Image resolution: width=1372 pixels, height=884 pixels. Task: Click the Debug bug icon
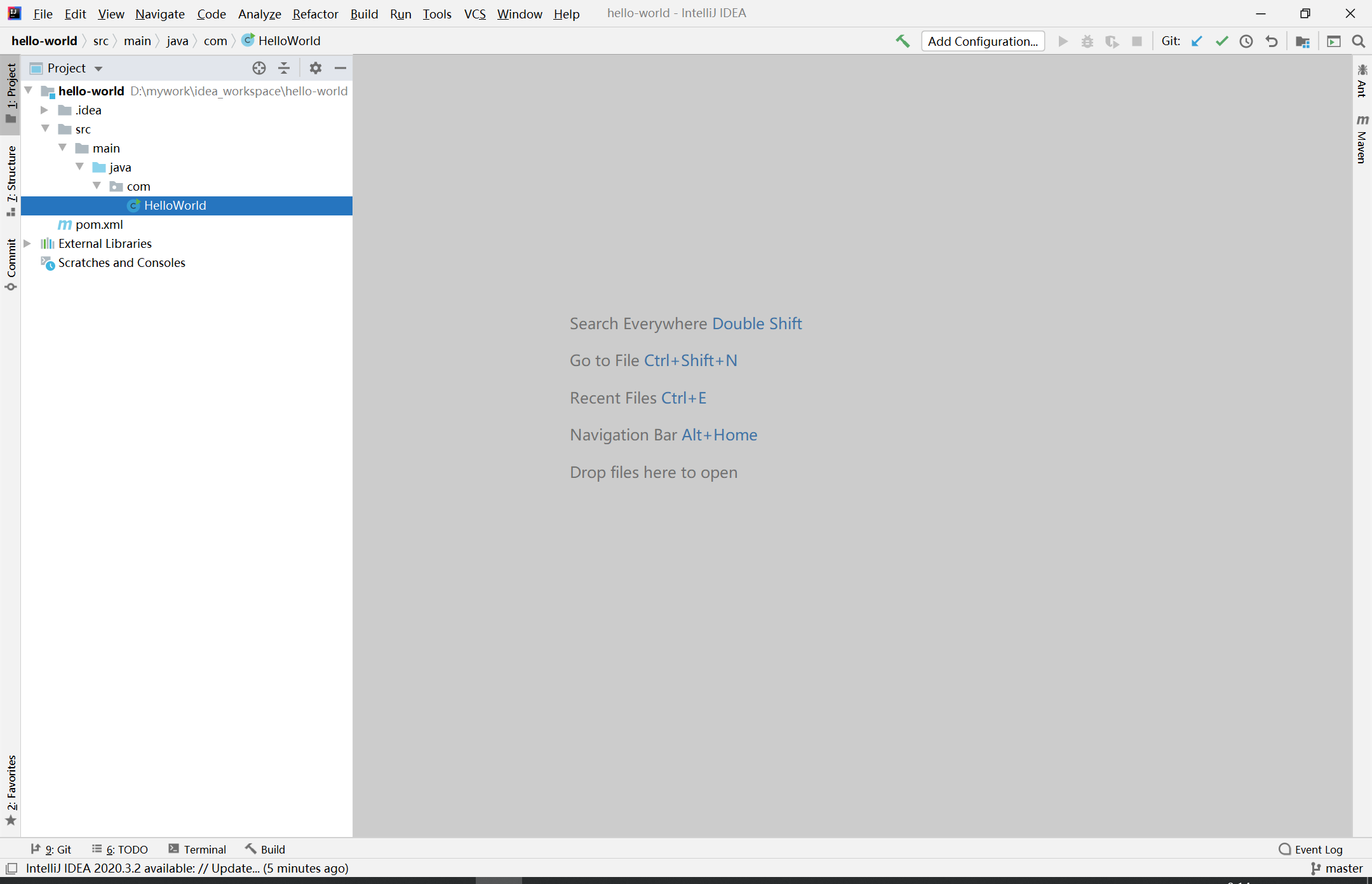[1087, 41]
